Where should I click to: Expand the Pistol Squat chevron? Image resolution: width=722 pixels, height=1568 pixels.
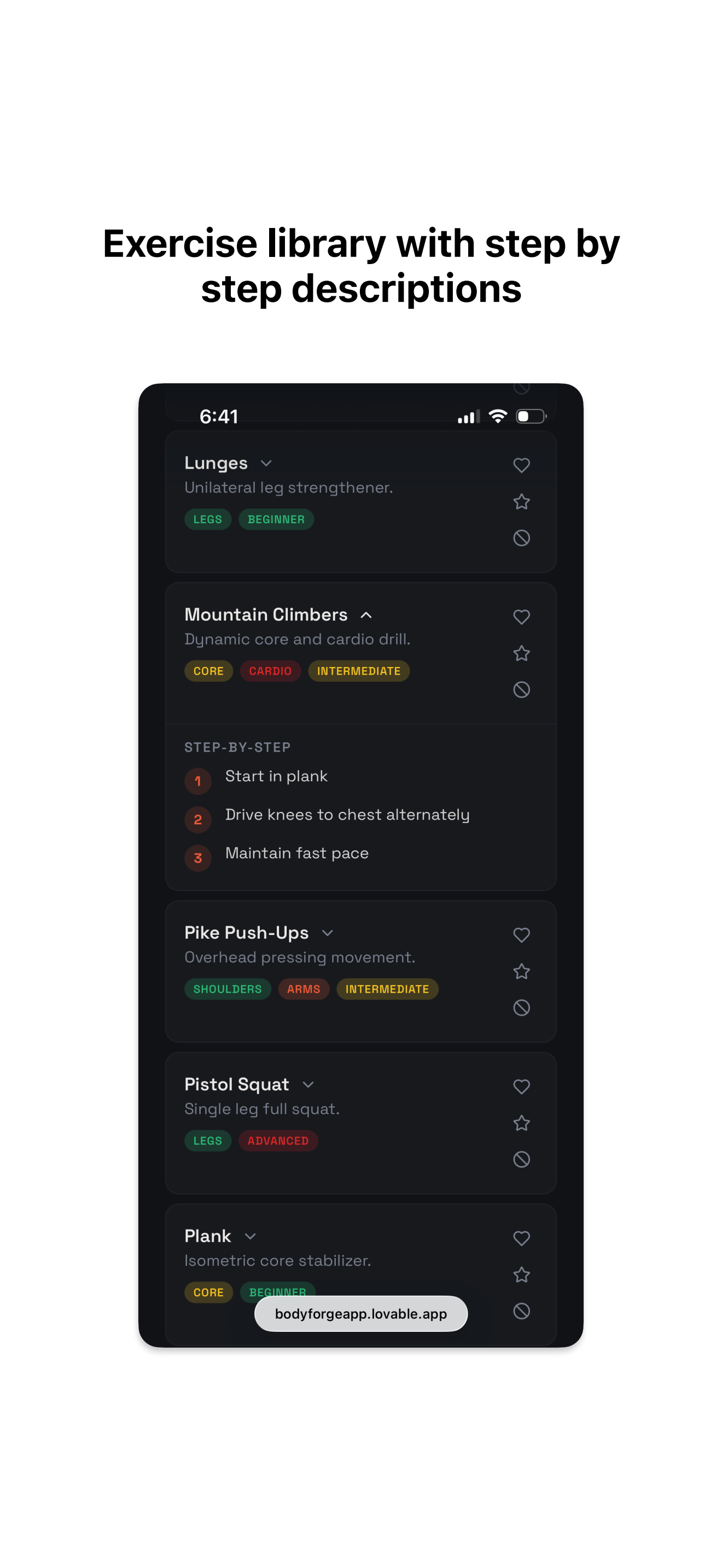(308, 1085)
